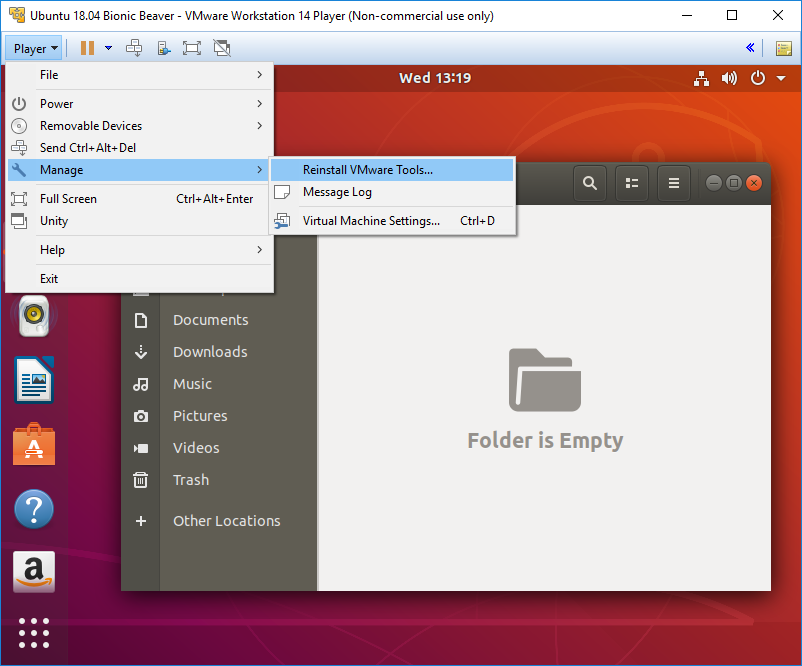Open Ubuntu Software from the dock
The width and height of the screenshot is (802, 666).
(x=34, y=444)
